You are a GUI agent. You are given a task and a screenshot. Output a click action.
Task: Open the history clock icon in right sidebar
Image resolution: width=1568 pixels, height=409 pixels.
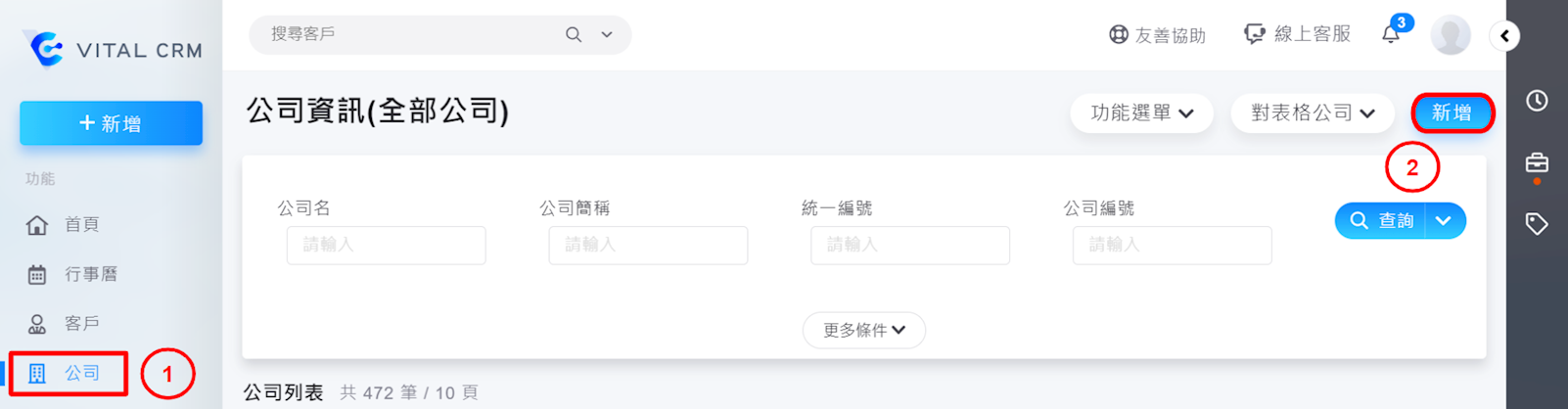tap(1537, 101)
